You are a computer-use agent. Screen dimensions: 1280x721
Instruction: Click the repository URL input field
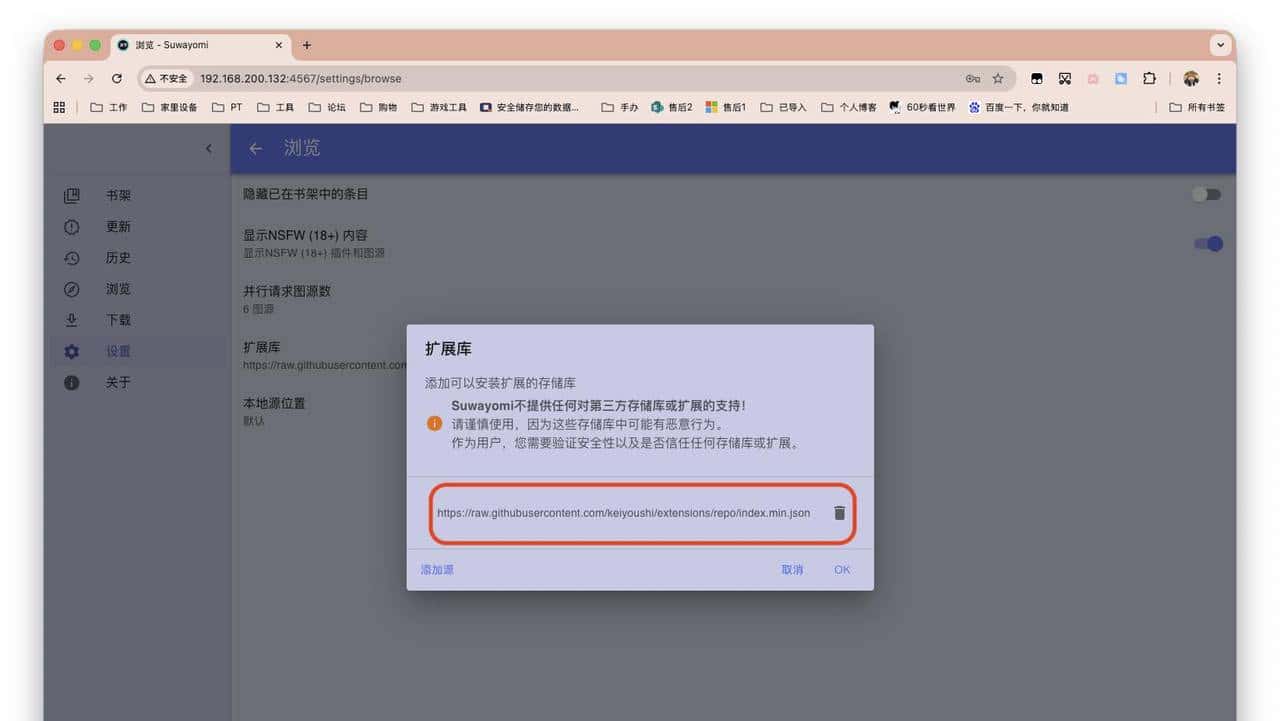click(620, 512)
